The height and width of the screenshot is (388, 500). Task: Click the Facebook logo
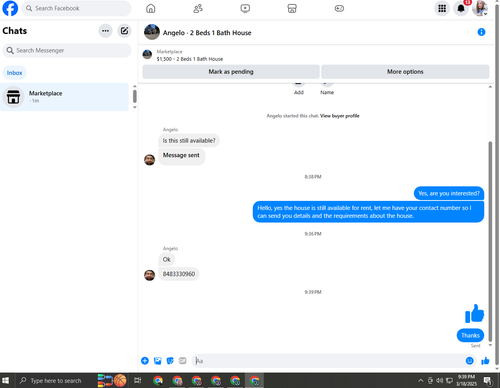click(10, 8)
